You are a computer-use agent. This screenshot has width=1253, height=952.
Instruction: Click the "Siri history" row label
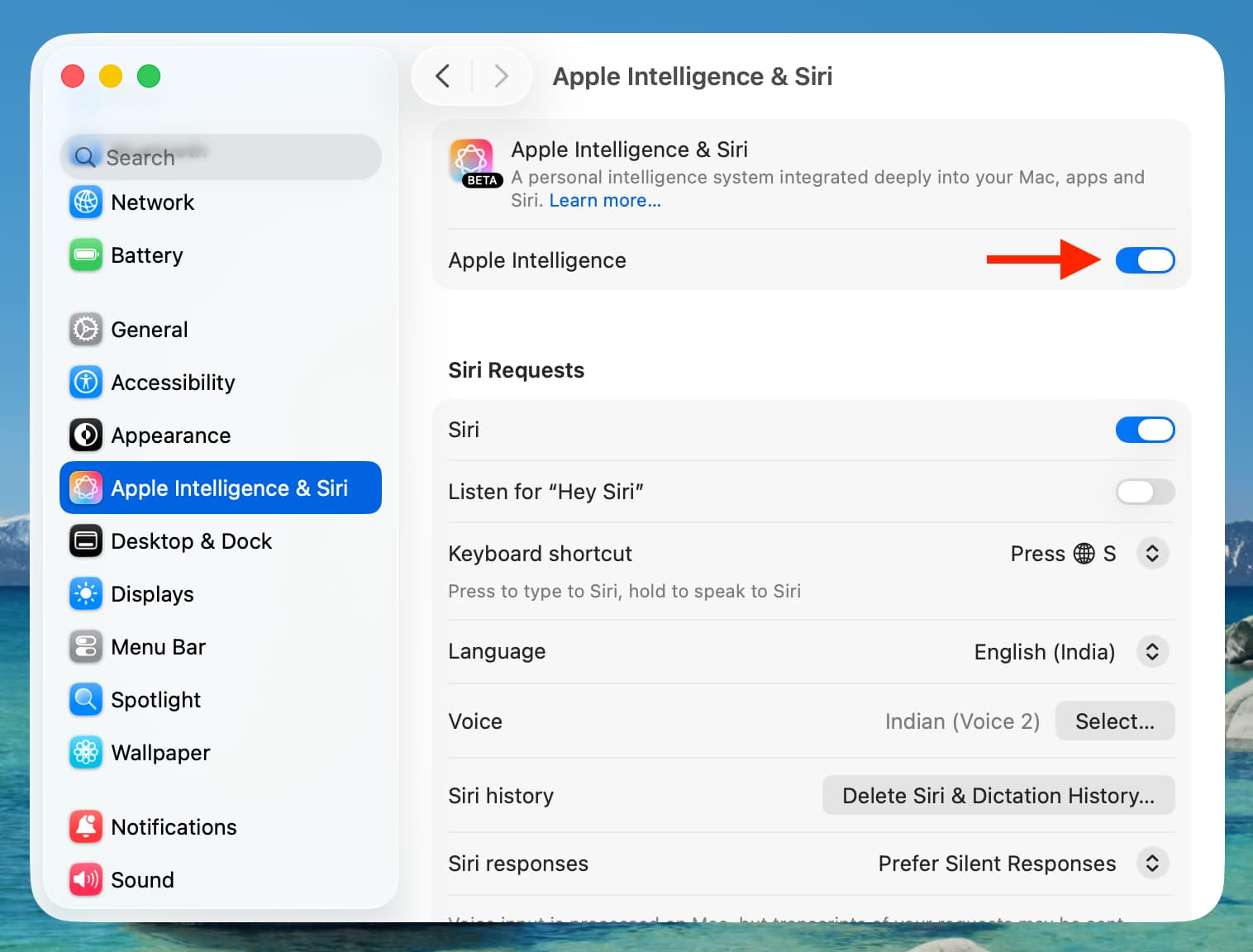pyautogui.click(x=501, y=796)
